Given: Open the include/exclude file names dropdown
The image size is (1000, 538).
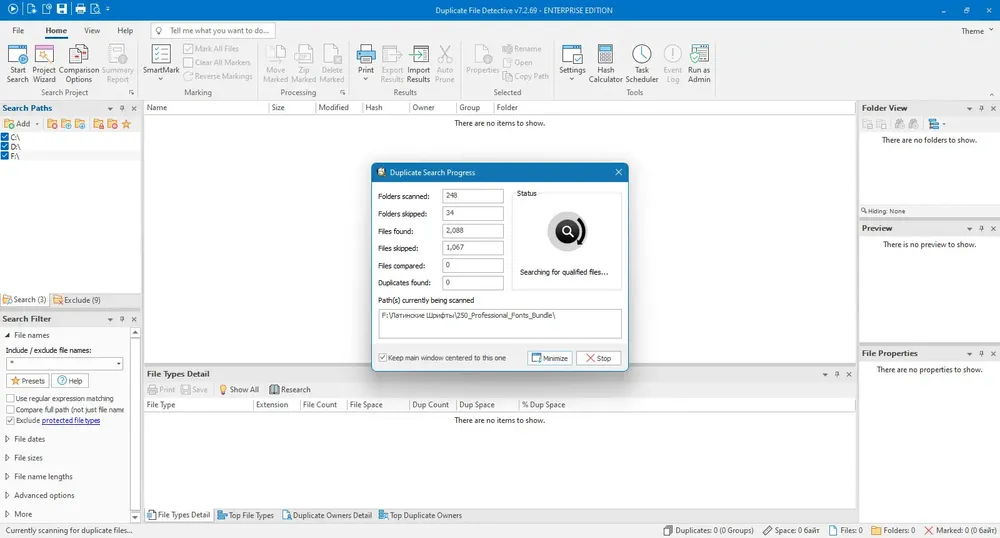Looking at the screenshot, I should click(x=119, y=363).
